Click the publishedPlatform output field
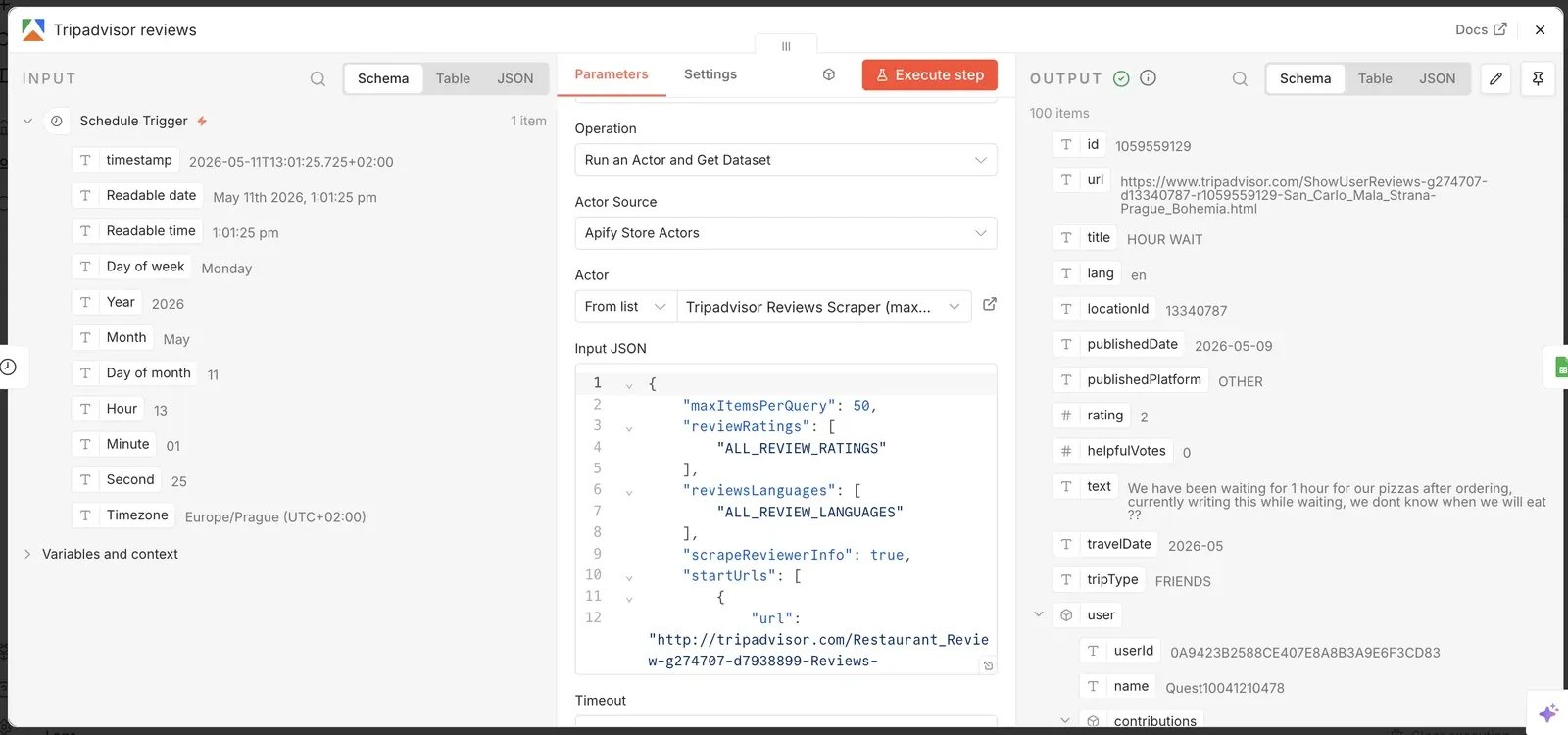Viewport: 1568px width, 735px height. [x=1131, y=379]
